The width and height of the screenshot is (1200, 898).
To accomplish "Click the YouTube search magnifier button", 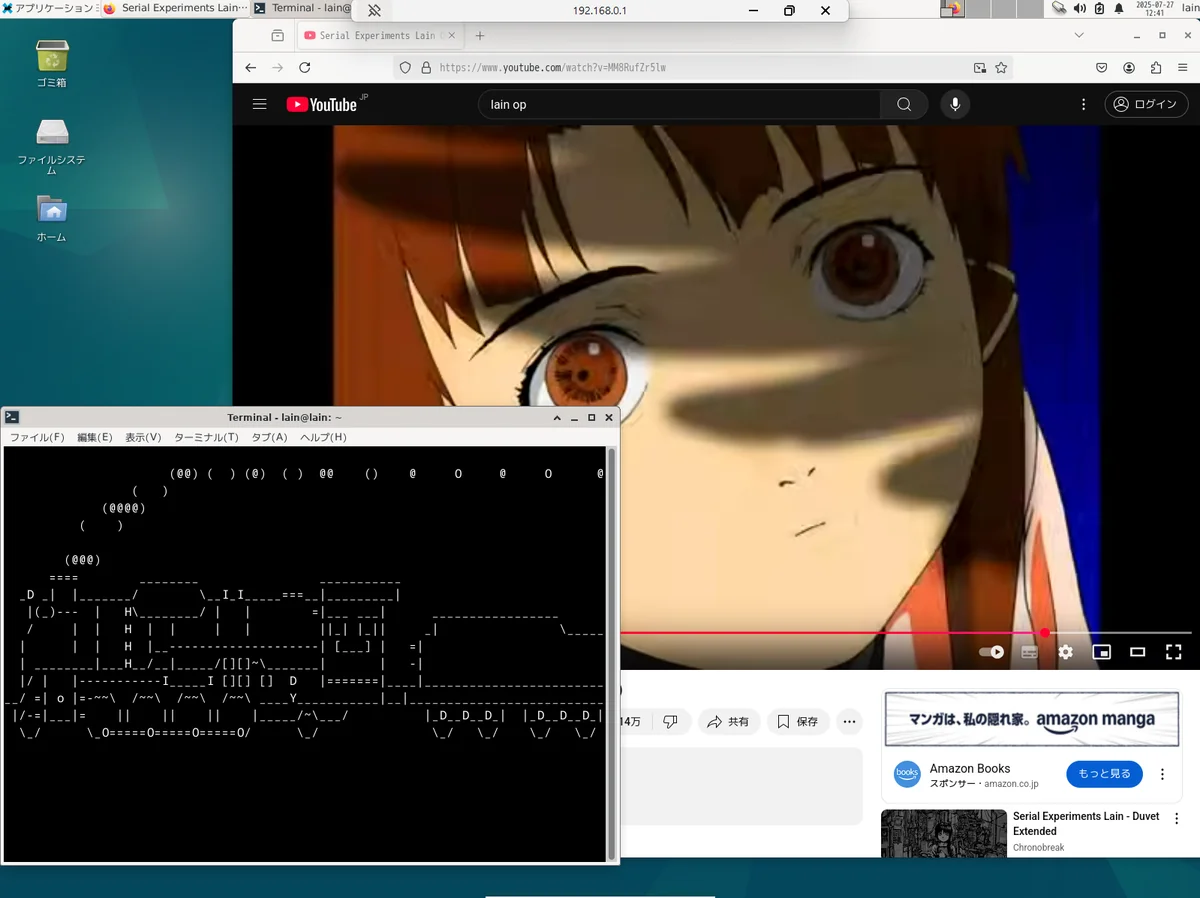I will [x=904, y=104].
